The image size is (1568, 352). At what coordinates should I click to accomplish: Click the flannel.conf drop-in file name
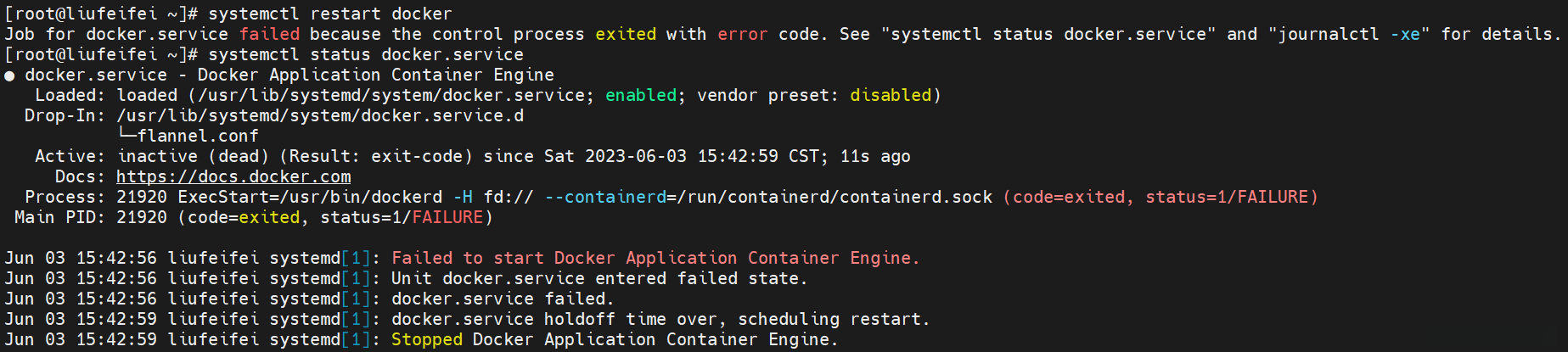(x=198, y=136)
